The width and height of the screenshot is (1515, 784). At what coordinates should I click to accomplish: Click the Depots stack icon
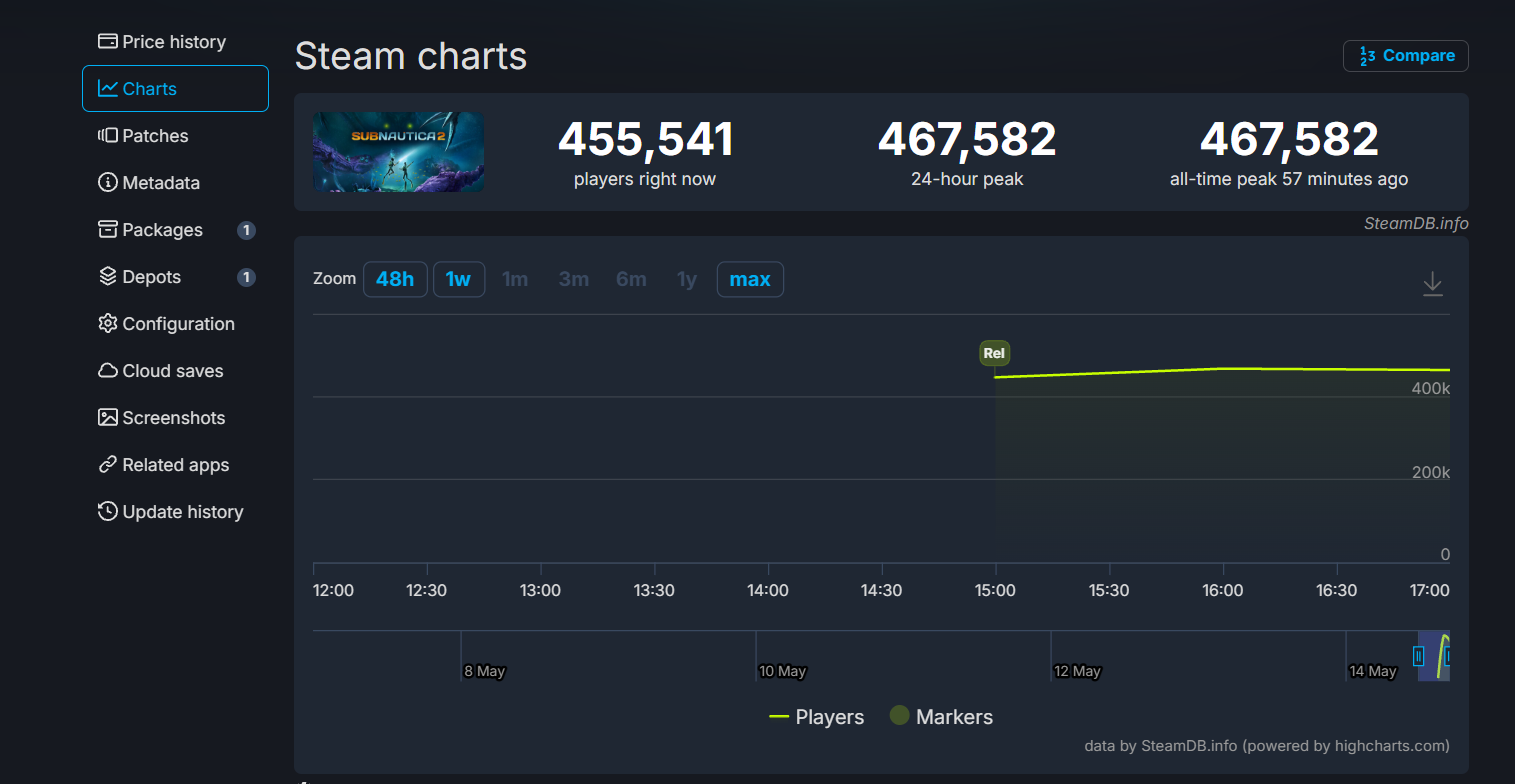(108, 277)
